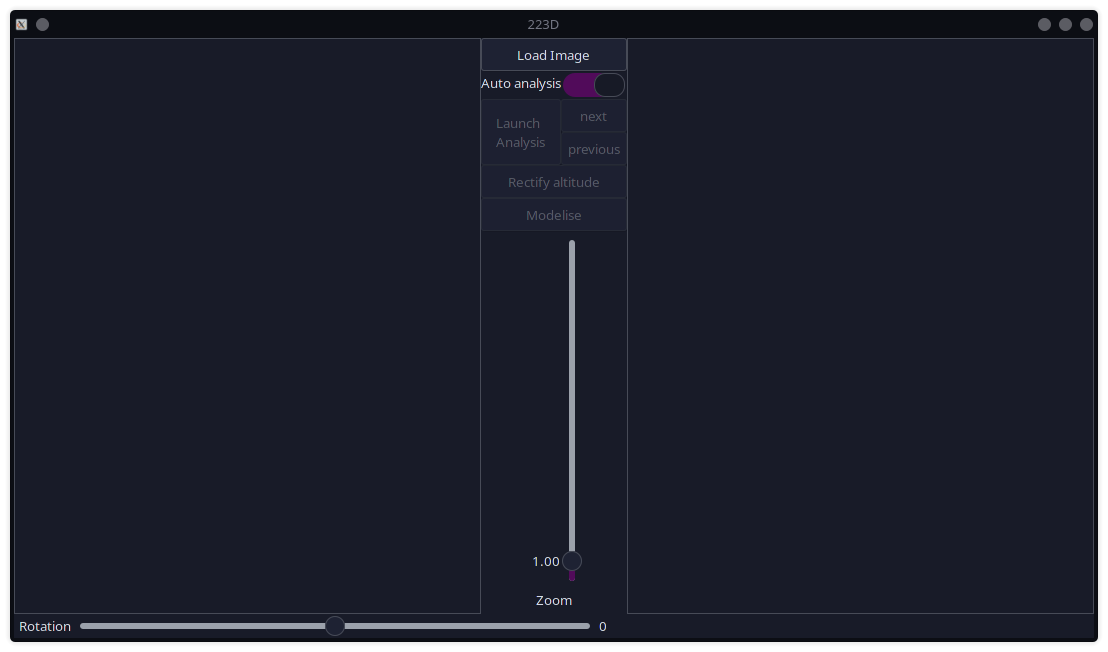Viewport: 1108px width, 652px height.
Task: Maximize the 223D window
Action: [x=1065, y=24]
